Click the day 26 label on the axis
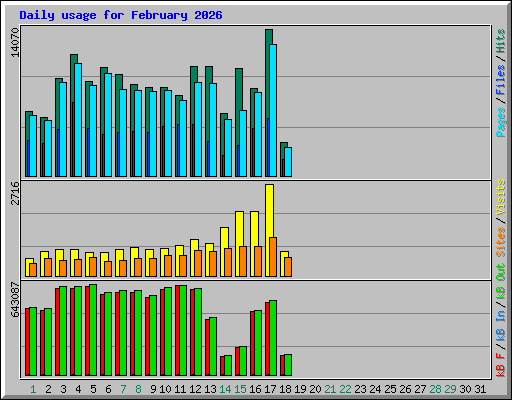Viewport: 512px width, 400px height. point(405,389)
